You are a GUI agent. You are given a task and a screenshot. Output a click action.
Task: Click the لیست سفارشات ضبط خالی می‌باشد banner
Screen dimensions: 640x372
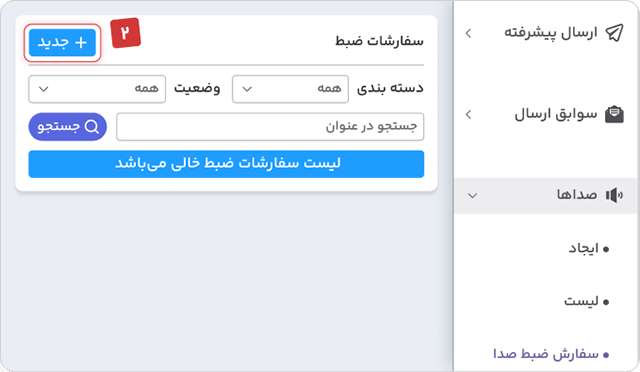coord(226,164)
